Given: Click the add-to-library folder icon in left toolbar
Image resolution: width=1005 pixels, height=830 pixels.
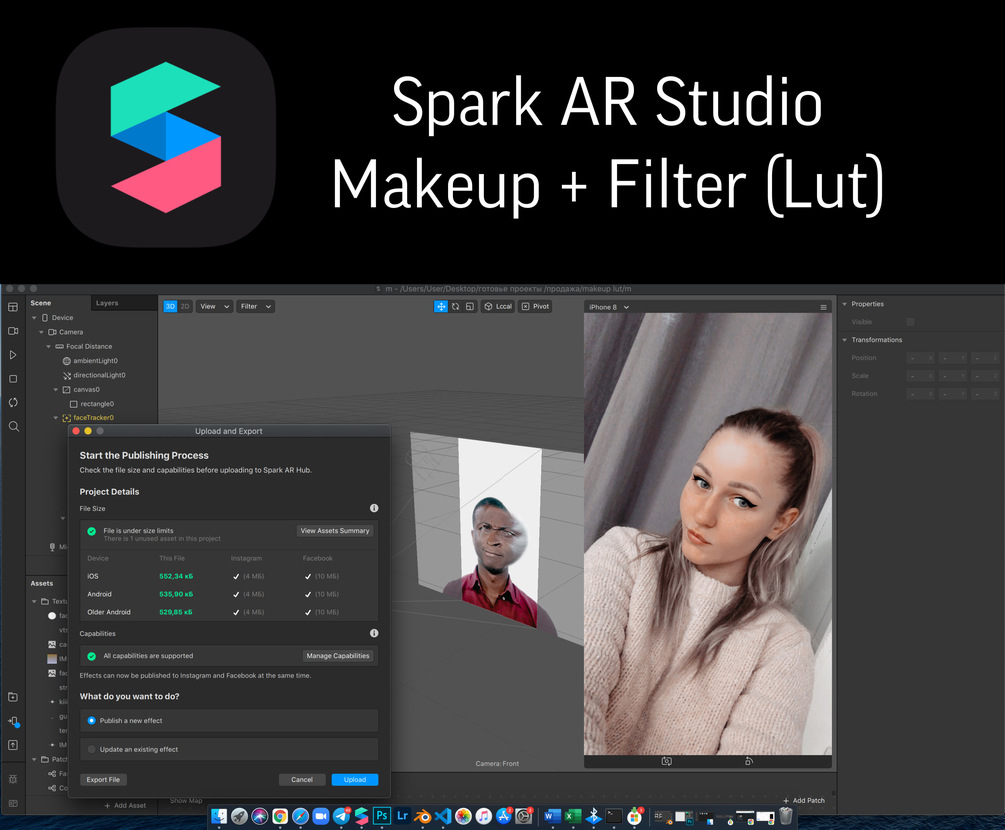Looking at the screenshot, I should click(13, 697).
